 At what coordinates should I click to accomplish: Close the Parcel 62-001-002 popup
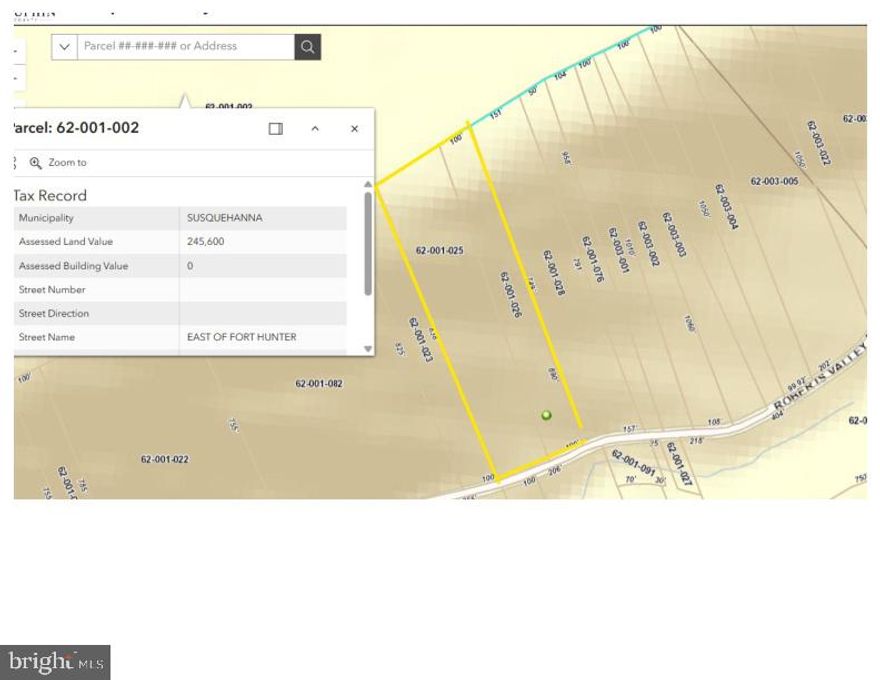(354, 128)
